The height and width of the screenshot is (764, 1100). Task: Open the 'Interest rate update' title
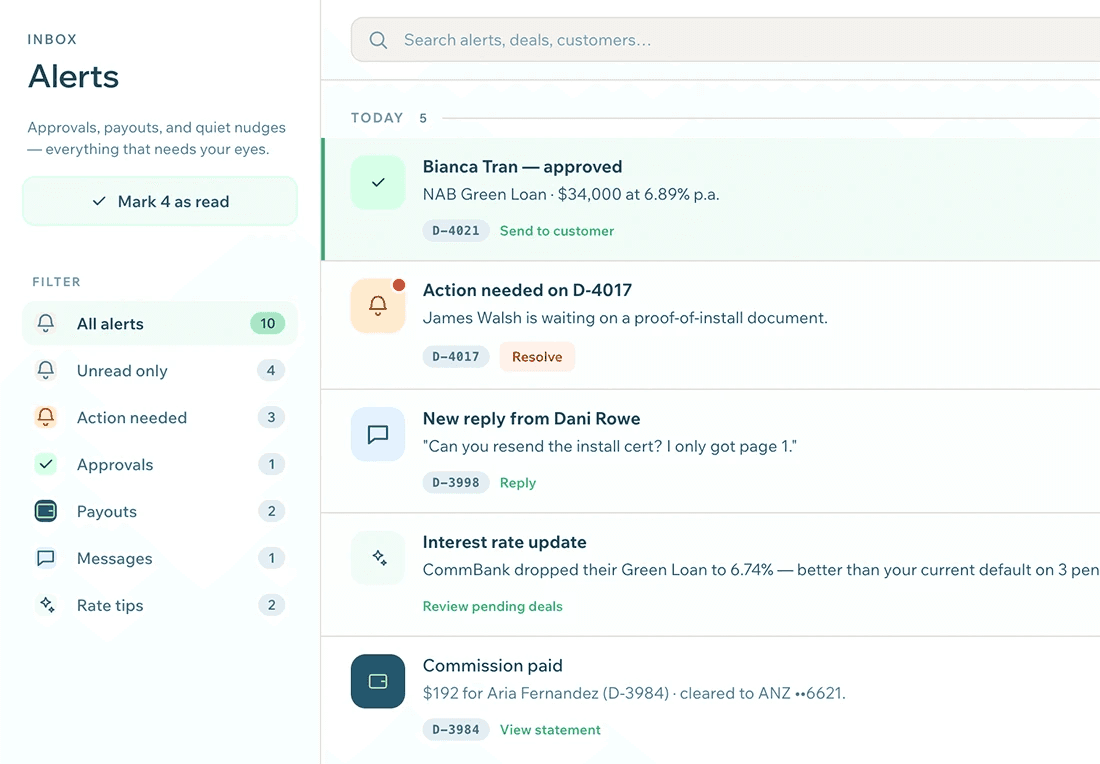[504, 542]
